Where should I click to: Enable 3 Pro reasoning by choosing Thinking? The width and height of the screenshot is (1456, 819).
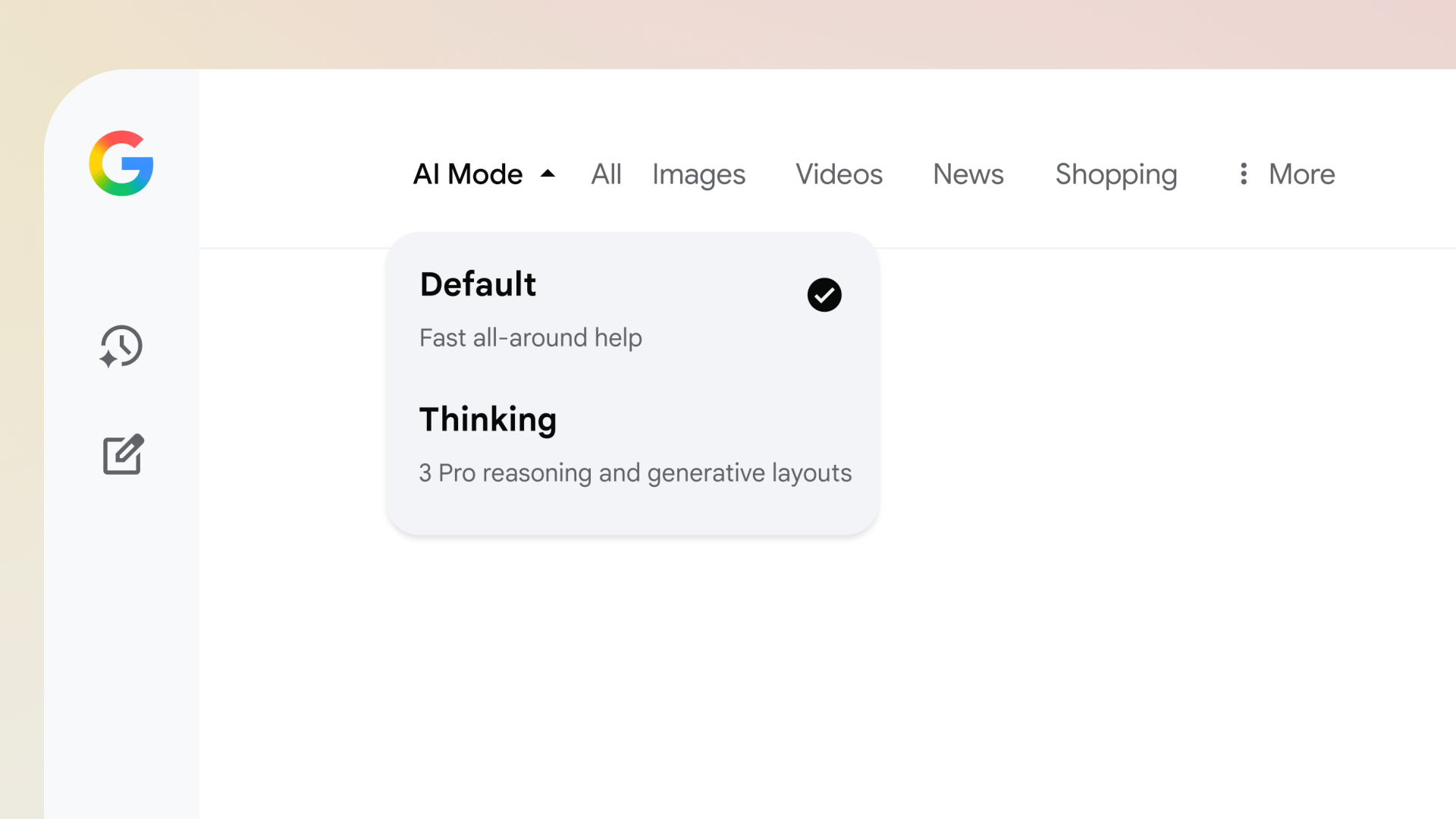coord(488,419)
